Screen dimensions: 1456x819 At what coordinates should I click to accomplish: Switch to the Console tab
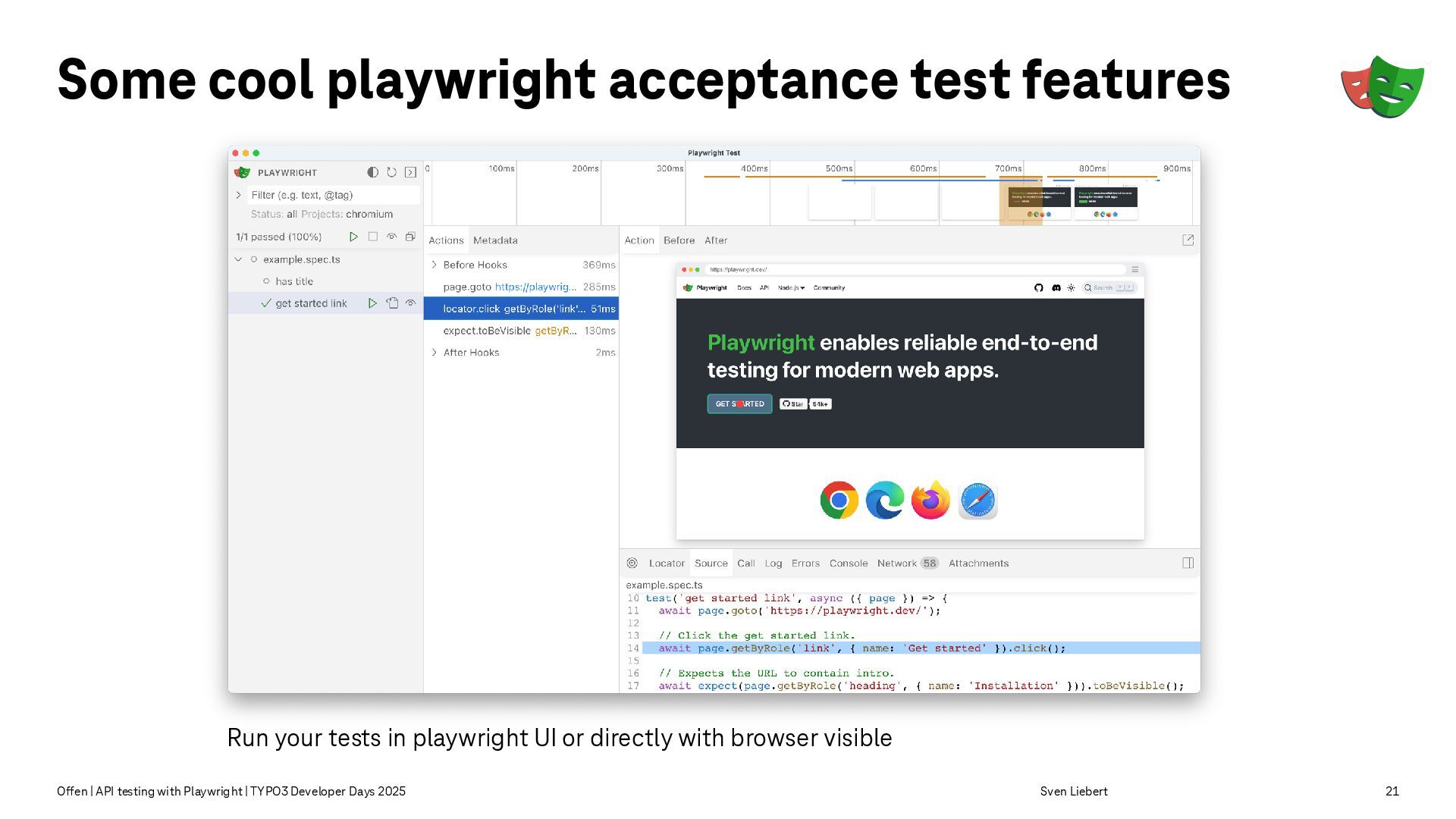point(849,563)
